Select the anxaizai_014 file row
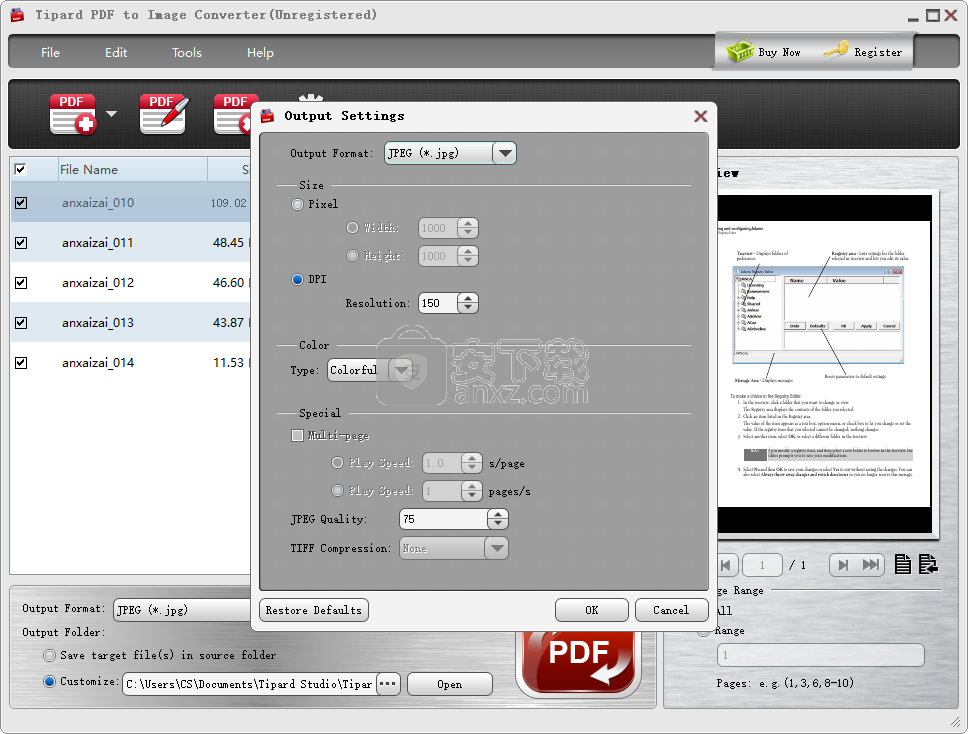The image size is (968, 734). coord(130,362)
